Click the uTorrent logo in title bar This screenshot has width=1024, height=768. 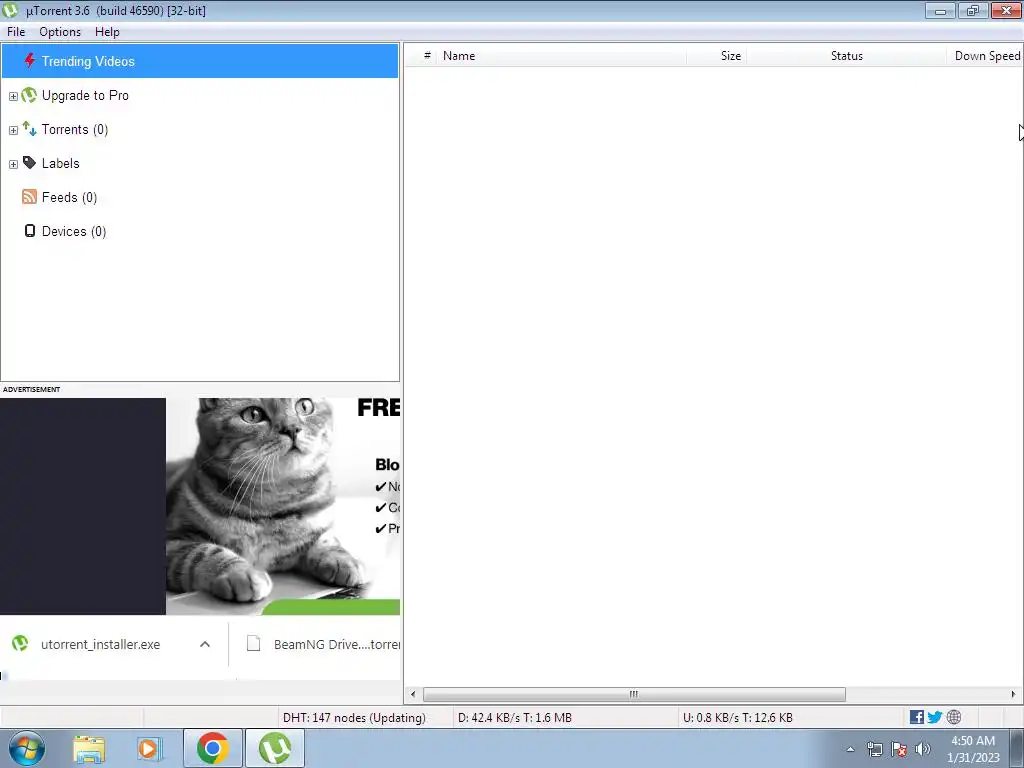coord(10,10)
